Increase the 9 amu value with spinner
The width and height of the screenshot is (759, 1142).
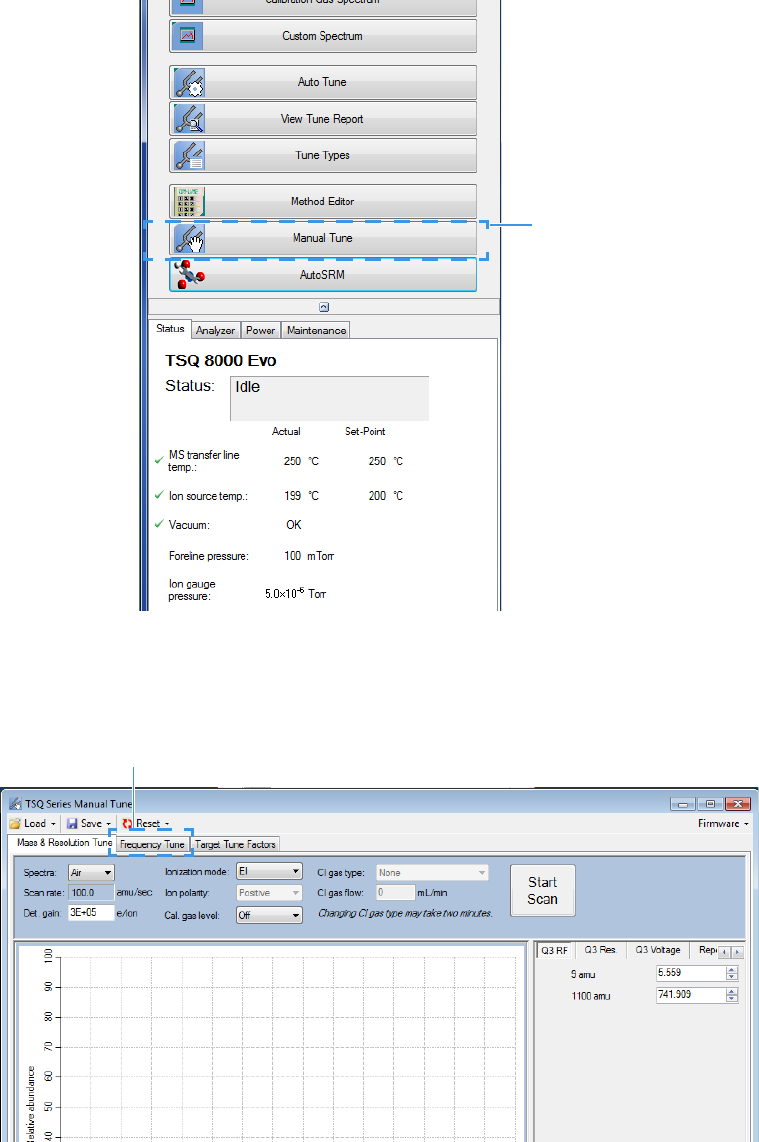732,969
